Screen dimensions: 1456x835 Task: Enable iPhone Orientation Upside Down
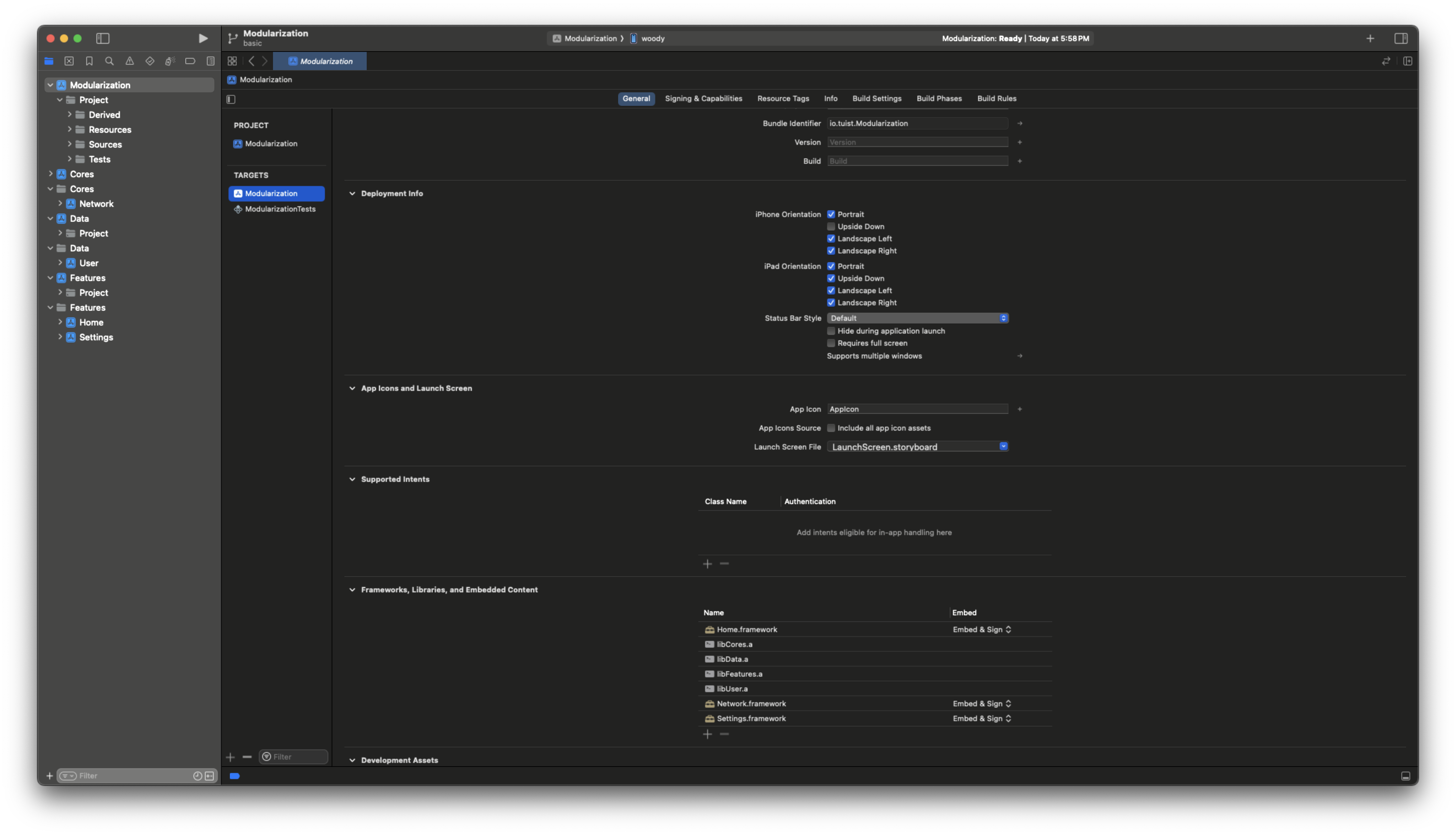(x=831, y=226)
